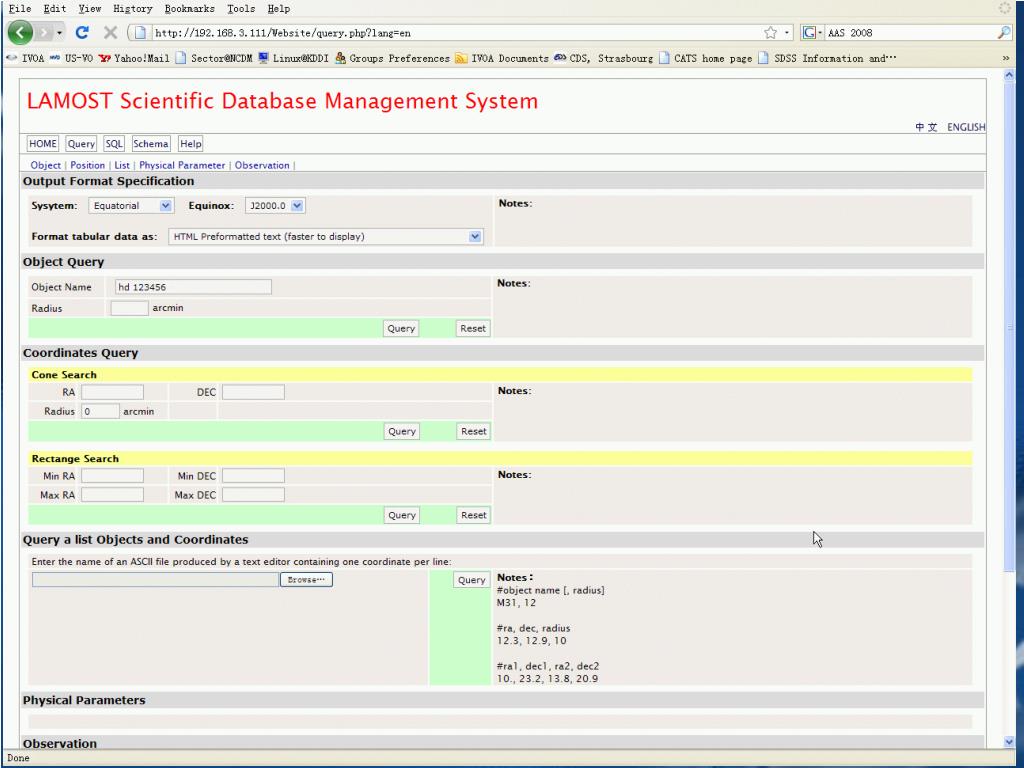The width and height of the screenshot is (1024, 768).
Task: Click the search magnifier icon
Action: [1004, 33]
